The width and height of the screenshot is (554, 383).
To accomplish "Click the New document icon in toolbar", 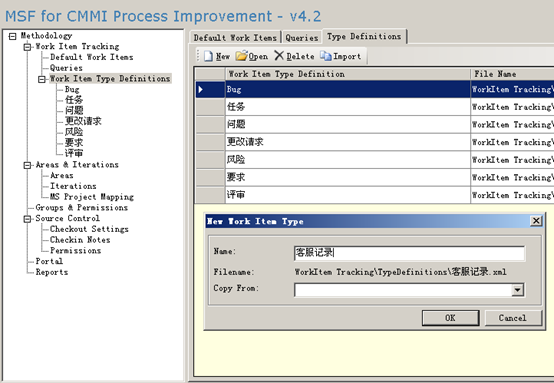I will [x=208, y=56].
